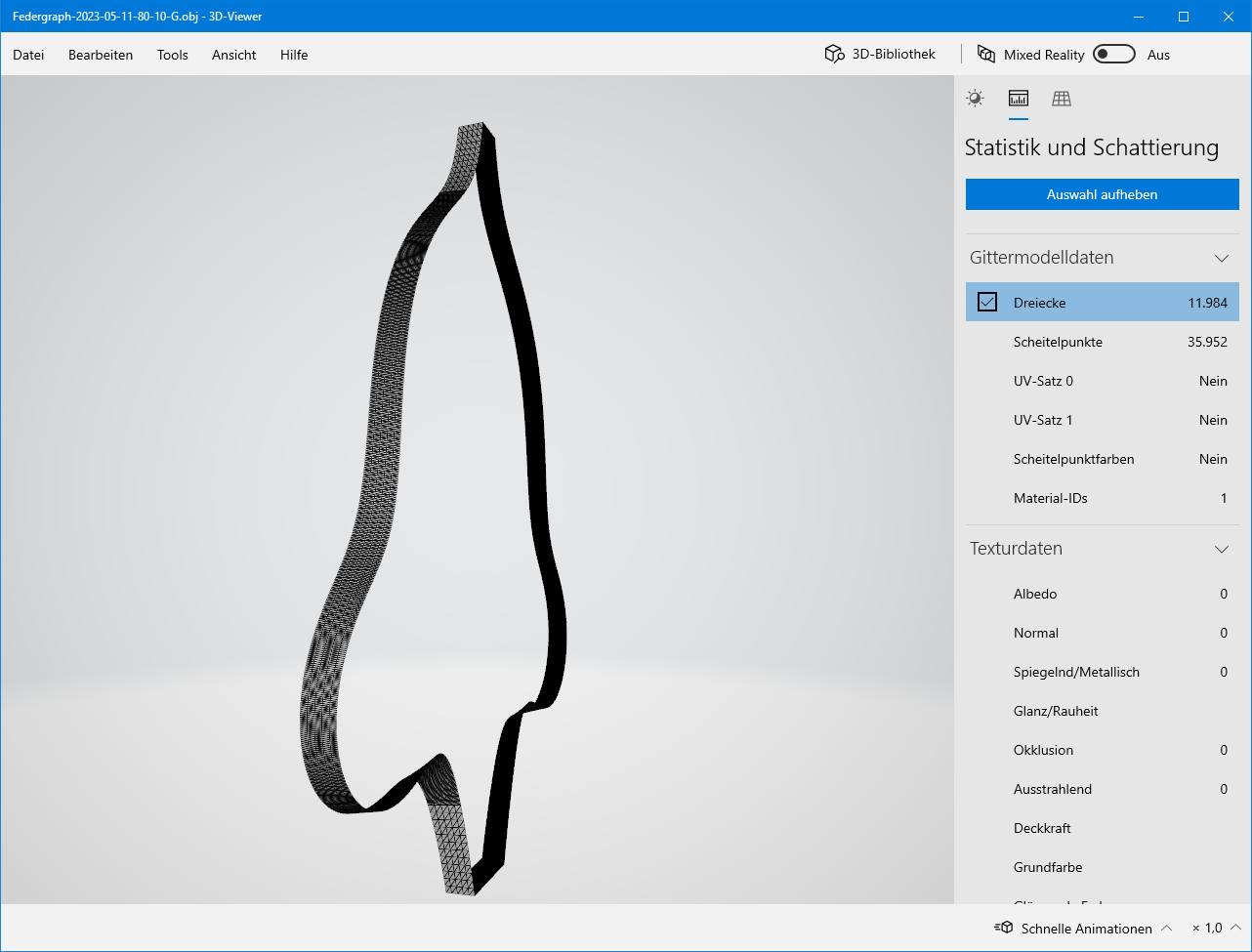The width and height of the screenshot is (1252, 952).
Task: Select the statistics and shading tab icon
Action: coord(1019,98)
